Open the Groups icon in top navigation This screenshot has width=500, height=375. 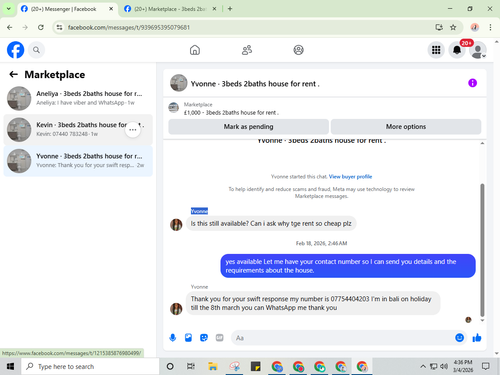click(x=298, y=50)
